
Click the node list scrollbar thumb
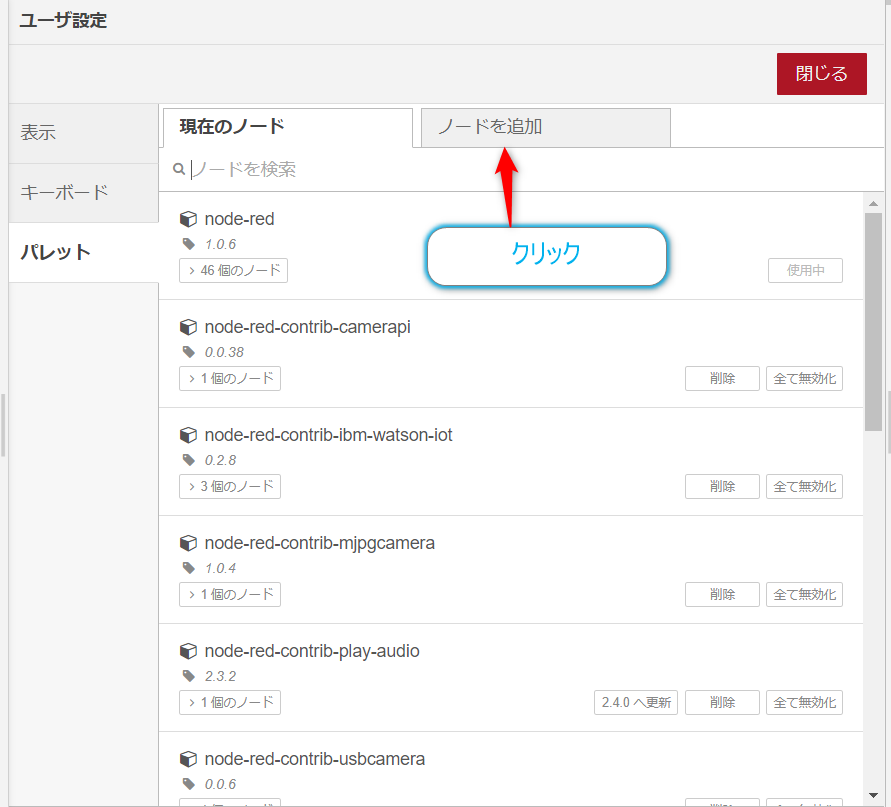coord(873,322)
